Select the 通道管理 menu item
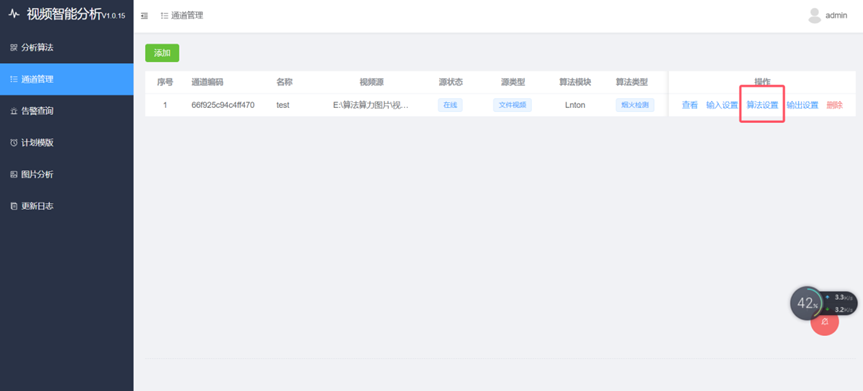Viewport: 863px width, 391px height. (x=67, y=79)
